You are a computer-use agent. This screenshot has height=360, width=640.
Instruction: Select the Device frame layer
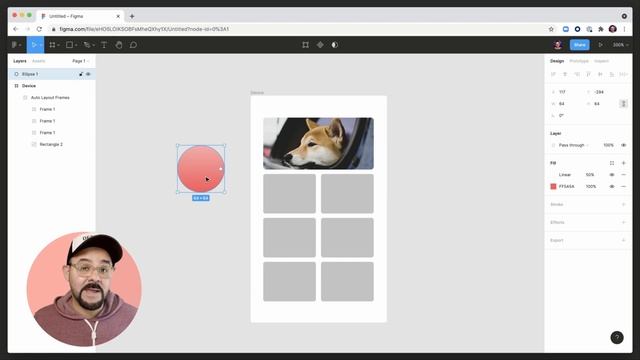[x=52, y=86]
